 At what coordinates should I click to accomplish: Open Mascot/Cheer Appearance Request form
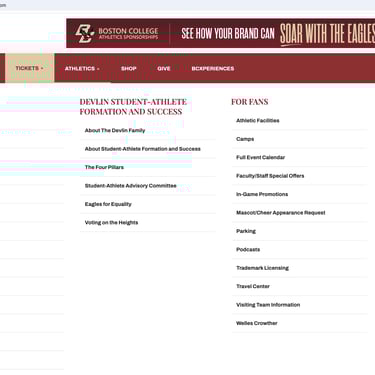pos(281,213)
